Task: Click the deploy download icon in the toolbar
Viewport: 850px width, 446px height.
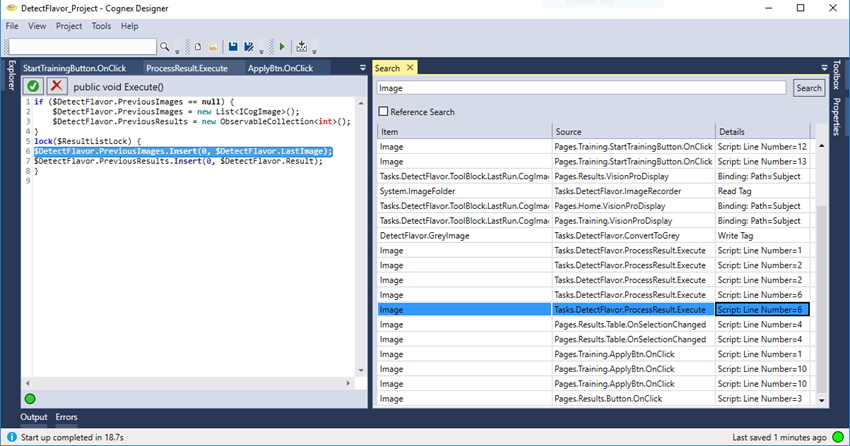Action: coord(302,47)
